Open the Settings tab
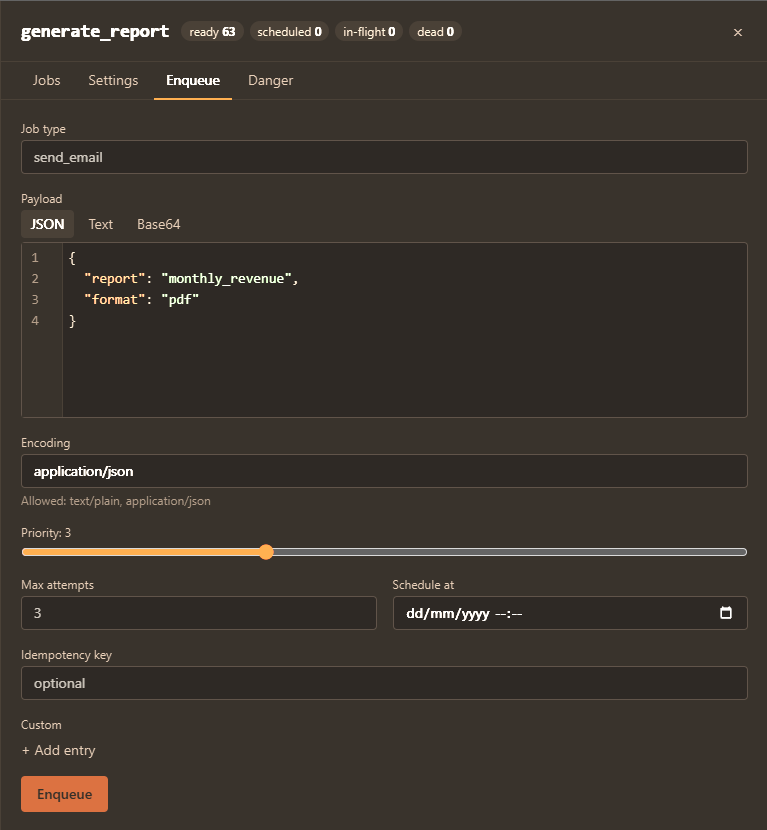Viewport: 767px width, 830px height. 113,80
